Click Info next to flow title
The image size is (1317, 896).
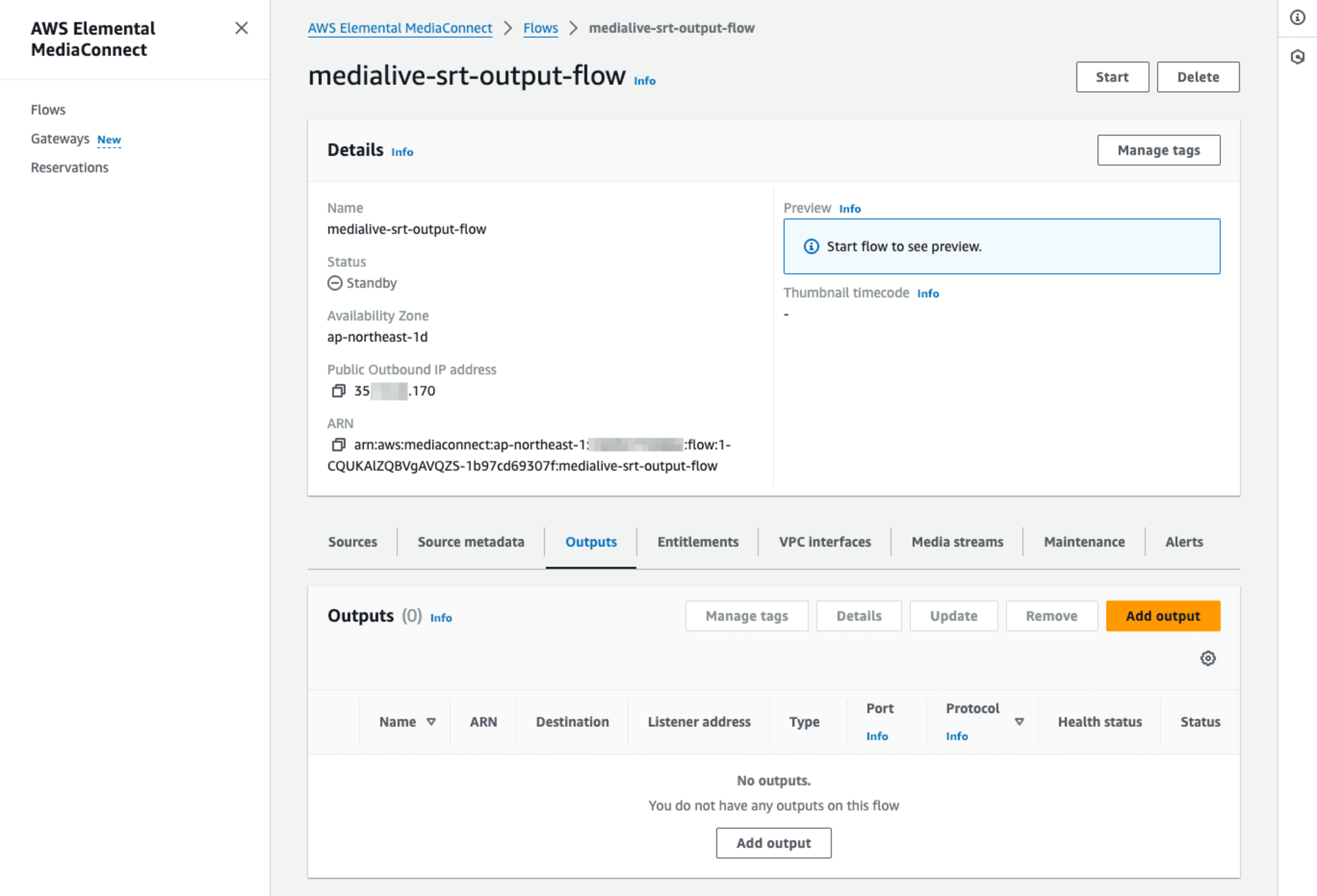(x=645, y=81)
